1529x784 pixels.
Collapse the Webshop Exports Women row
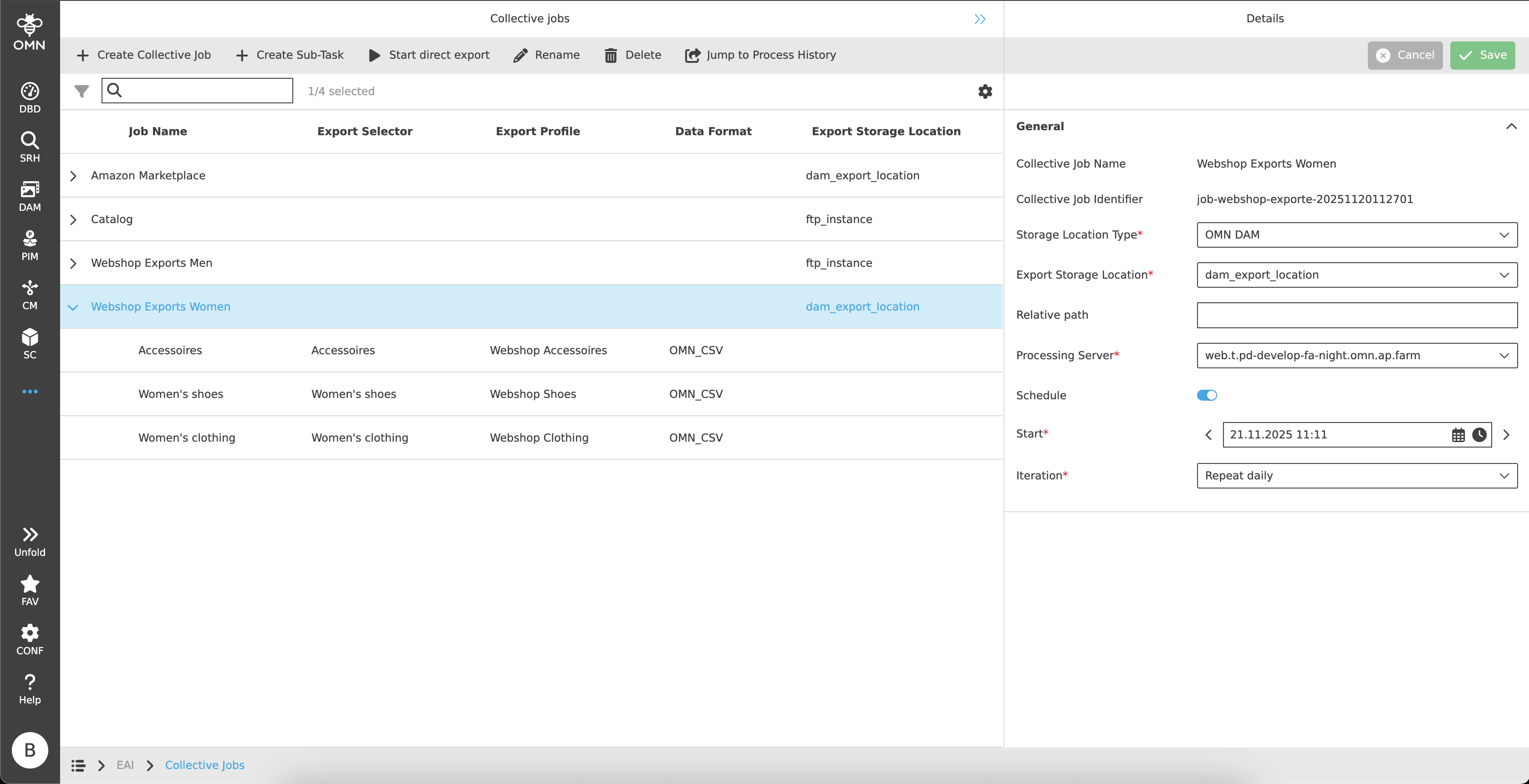(73, 307)
